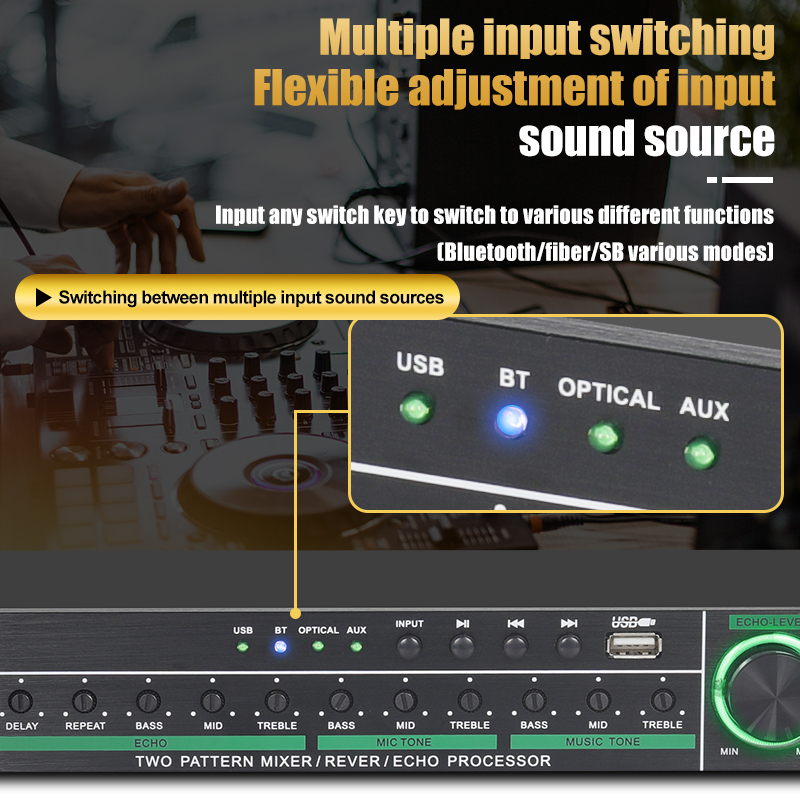Click the black triangle icon in the yellow banner
Viewport: 800px width, 800px height.
(x=43, y=297)
